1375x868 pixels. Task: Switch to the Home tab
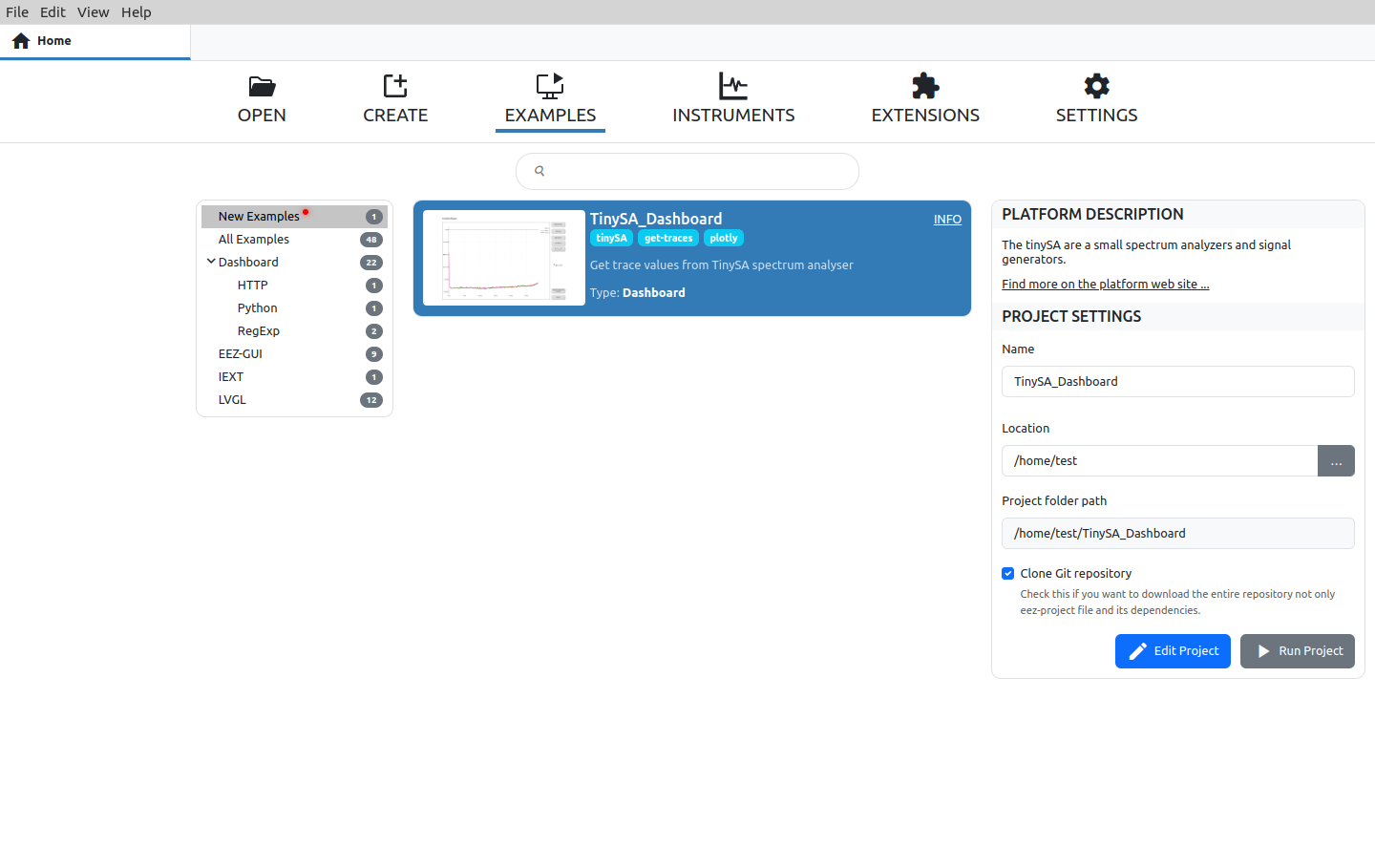95,41
